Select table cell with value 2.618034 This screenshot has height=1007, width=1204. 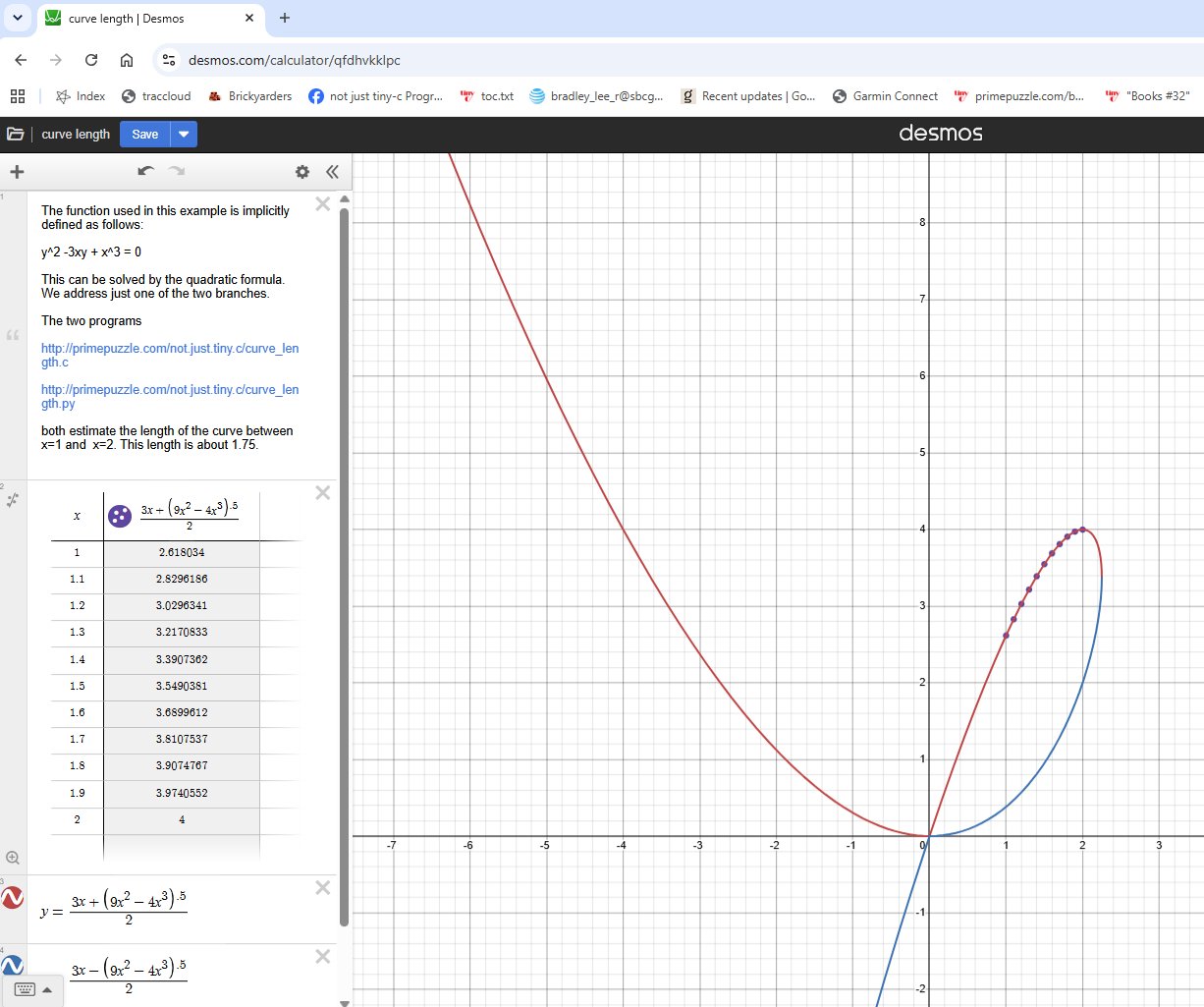click(182, 553)
